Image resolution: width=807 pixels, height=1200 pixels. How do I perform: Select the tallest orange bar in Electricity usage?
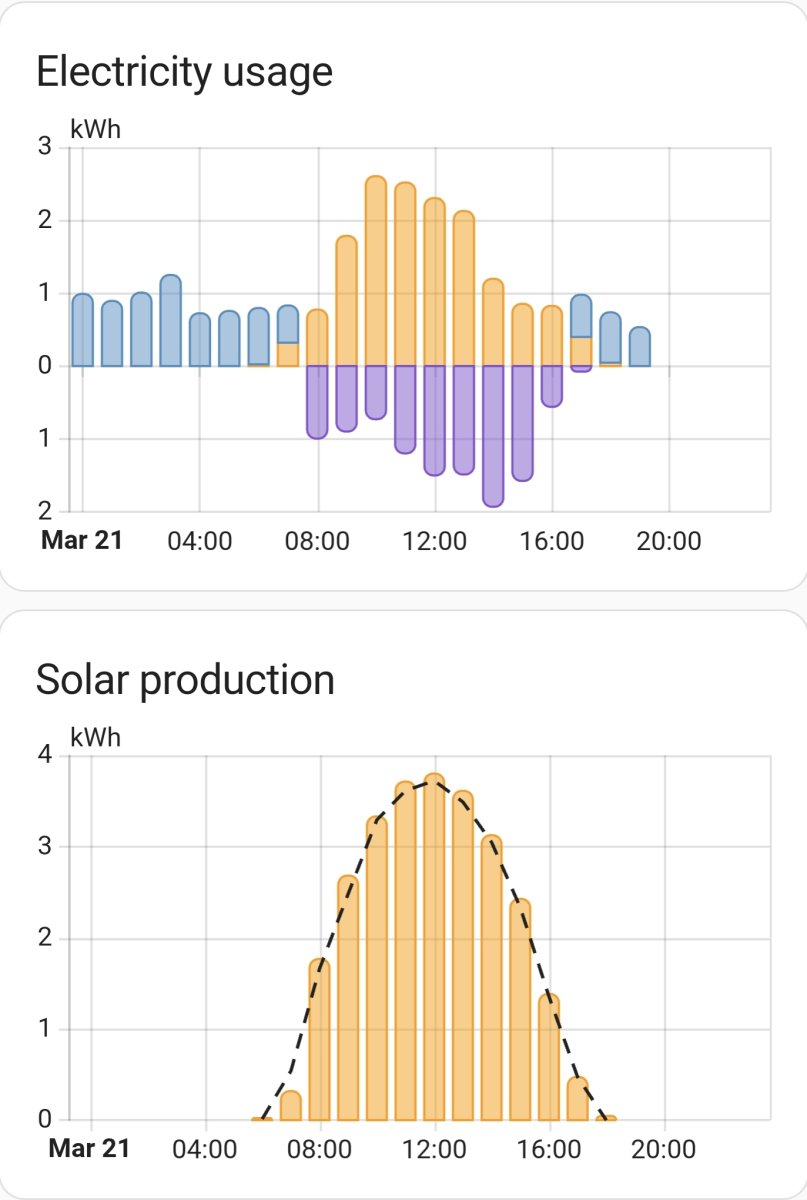point(376,270)
